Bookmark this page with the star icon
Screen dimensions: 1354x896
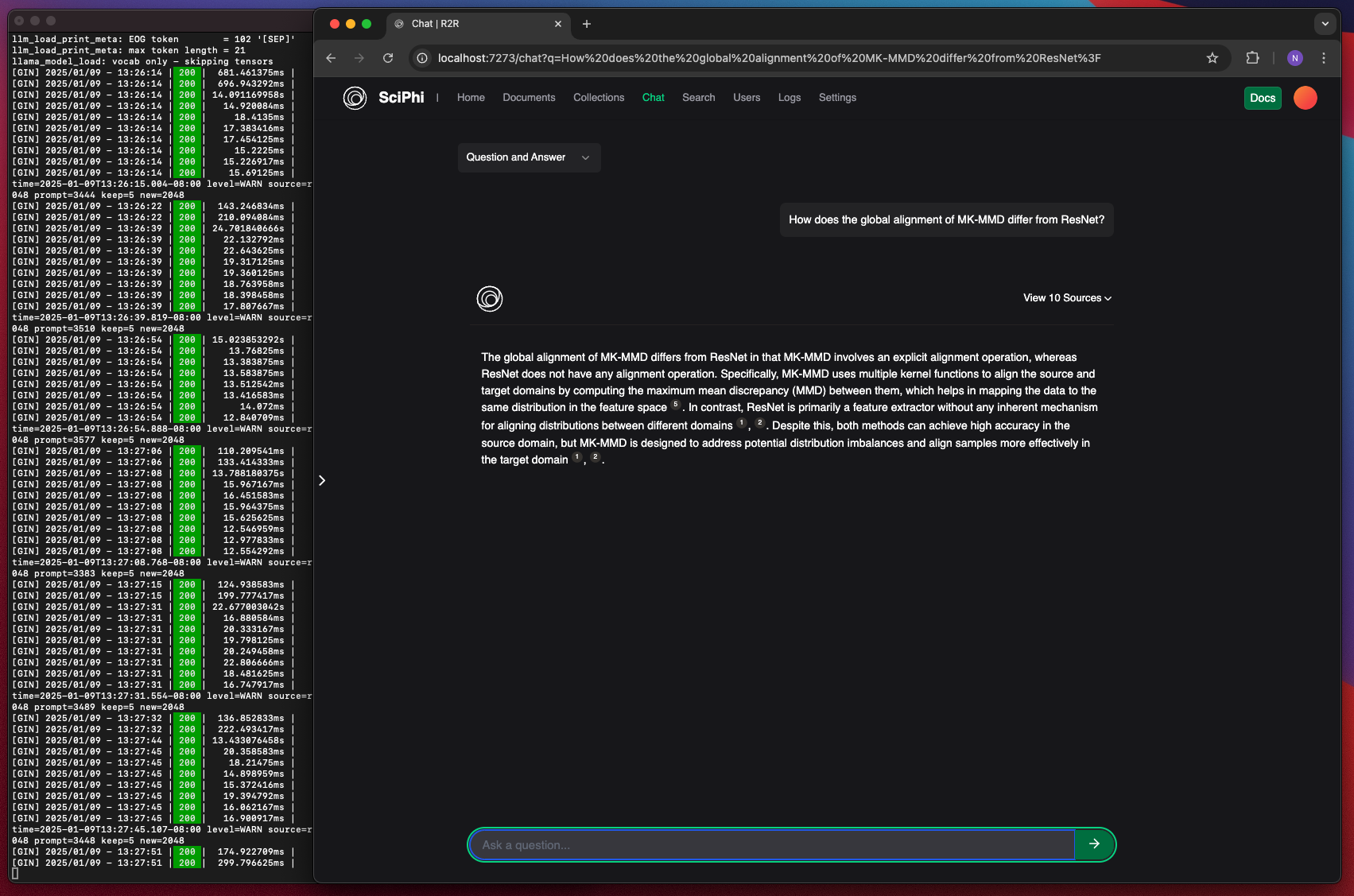click(1212, 58)
